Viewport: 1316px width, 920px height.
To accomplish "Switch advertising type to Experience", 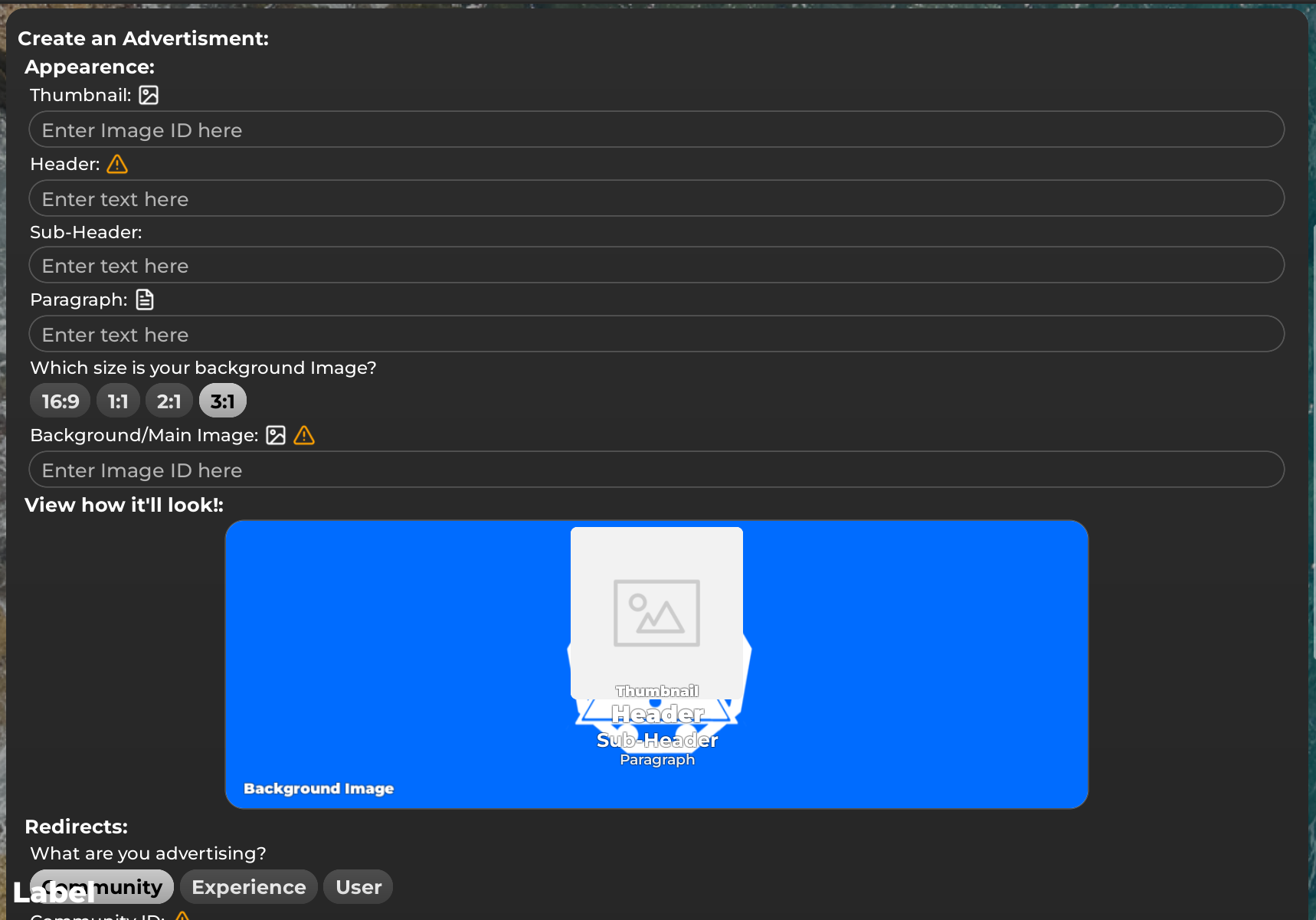I will pos(248,887).
